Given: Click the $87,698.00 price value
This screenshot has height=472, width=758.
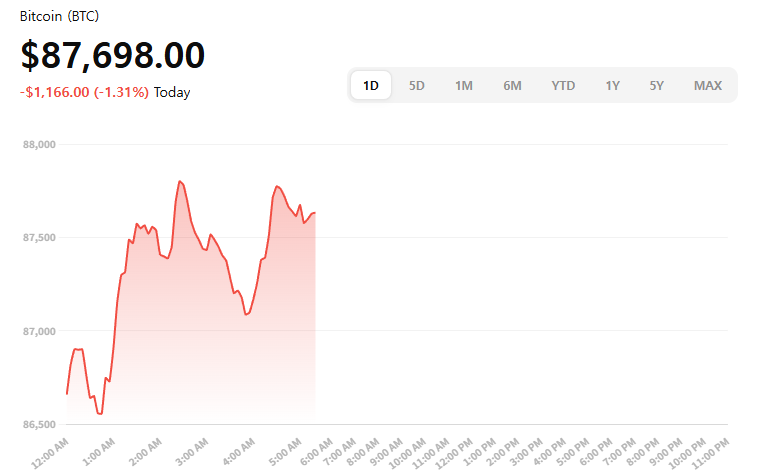Looking at the screenshot, I should pos(113,56).
